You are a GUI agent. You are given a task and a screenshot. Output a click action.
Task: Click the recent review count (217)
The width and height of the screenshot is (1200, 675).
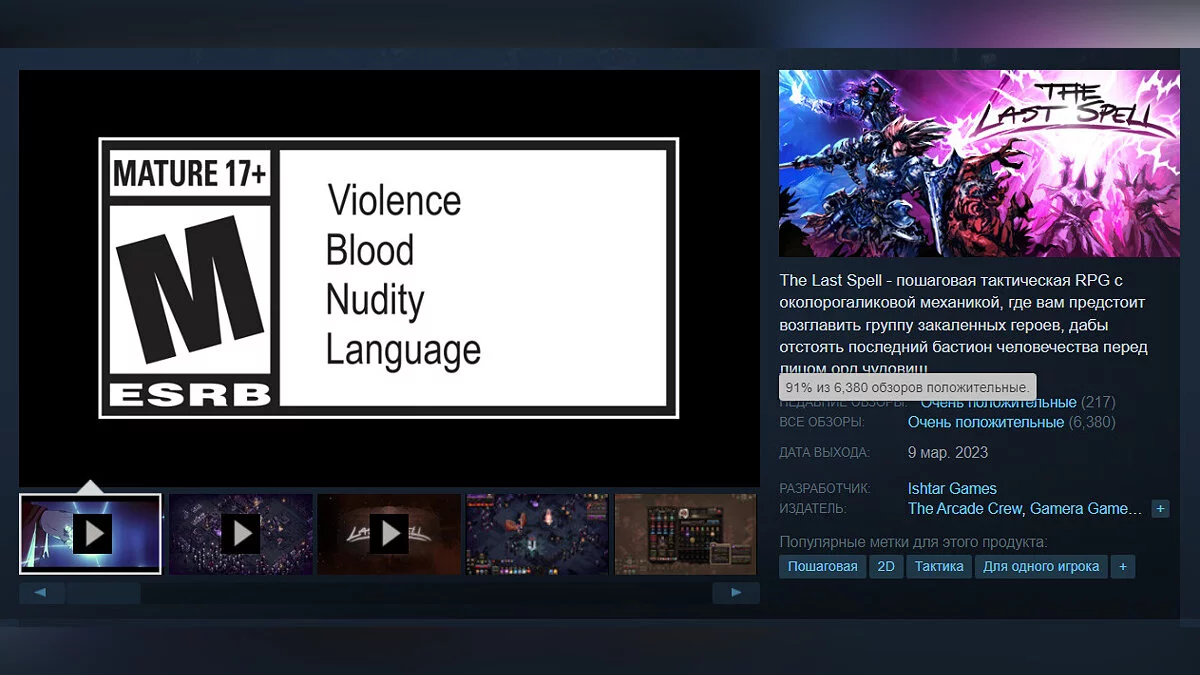coord(1098,402)
